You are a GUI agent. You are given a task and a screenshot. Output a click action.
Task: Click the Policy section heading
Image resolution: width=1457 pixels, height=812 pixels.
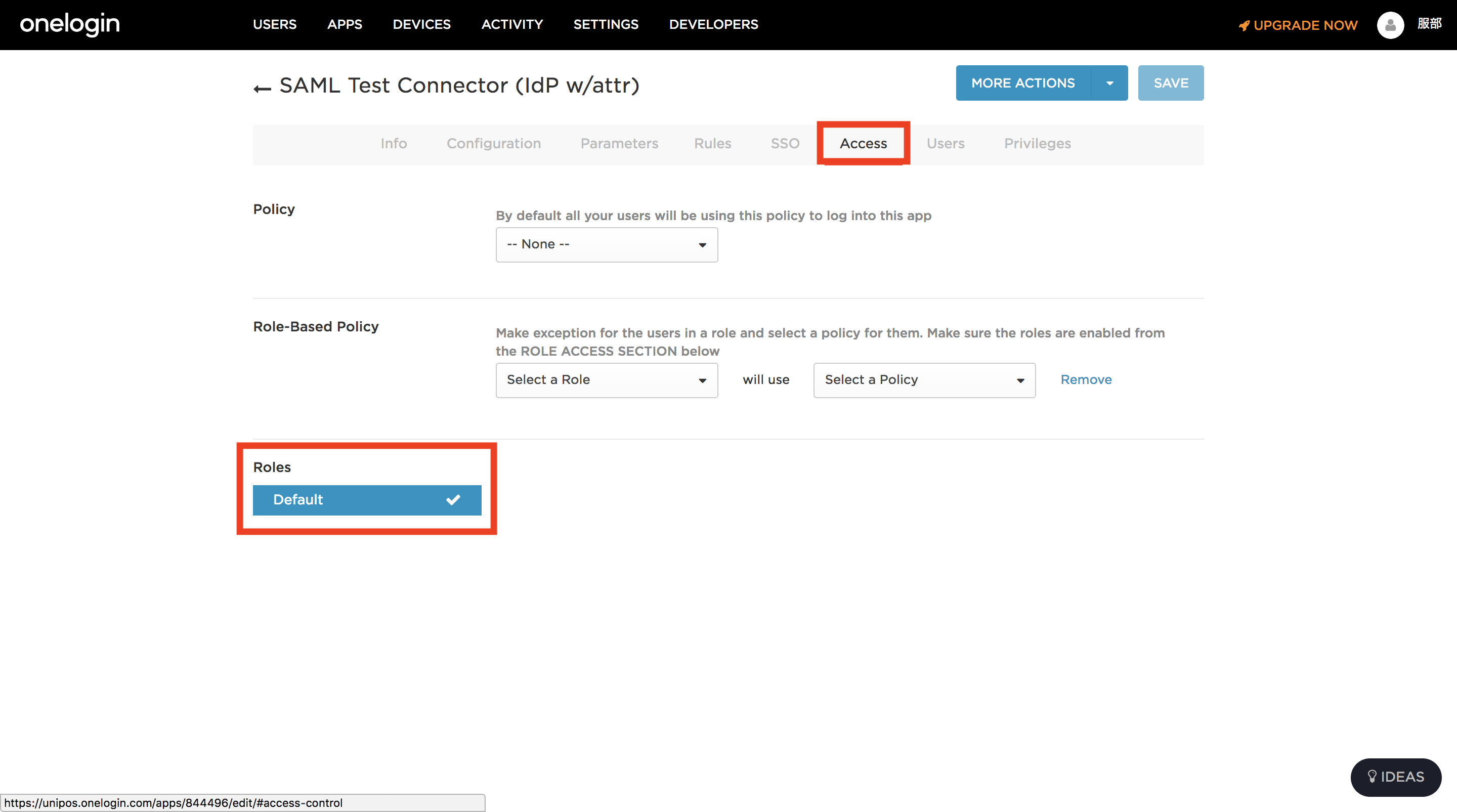[274, 210]
